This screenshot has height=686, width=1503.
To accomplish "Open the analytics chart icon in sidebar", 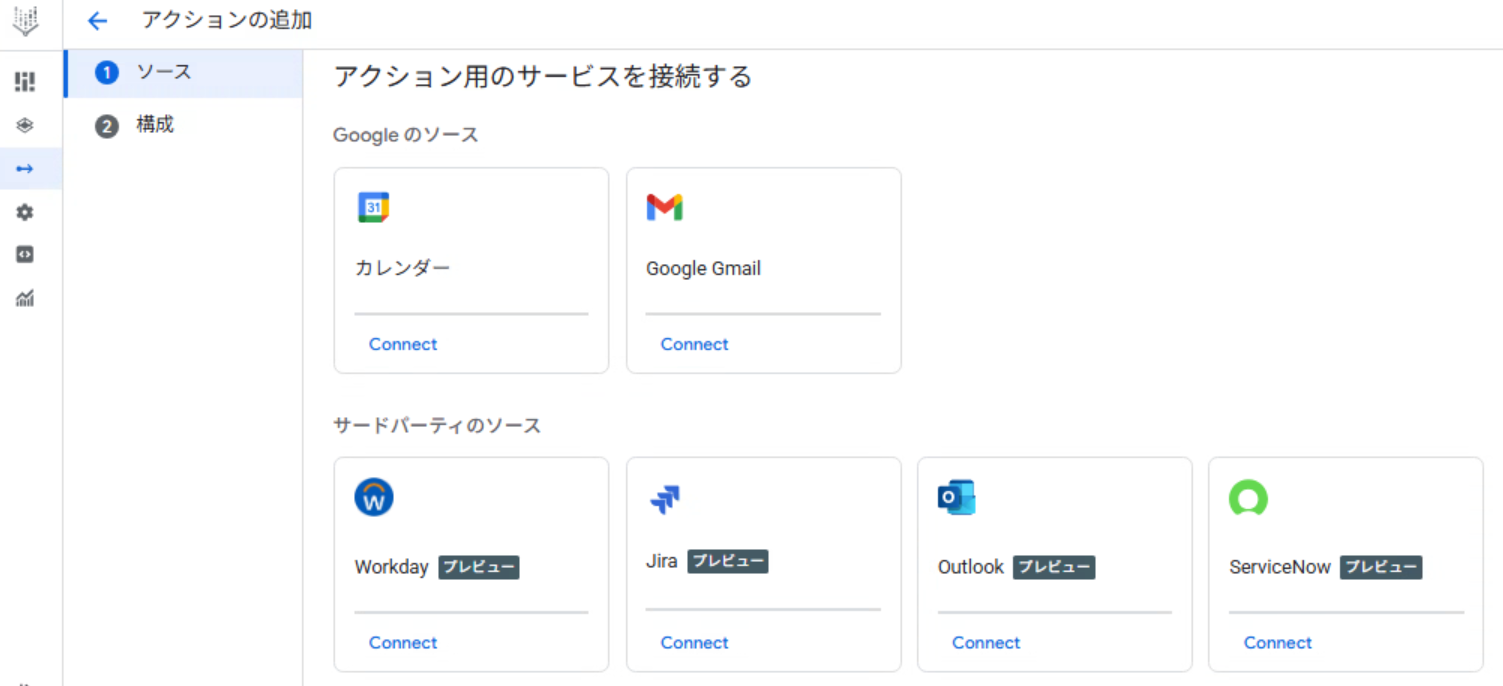I will (25, 298).
